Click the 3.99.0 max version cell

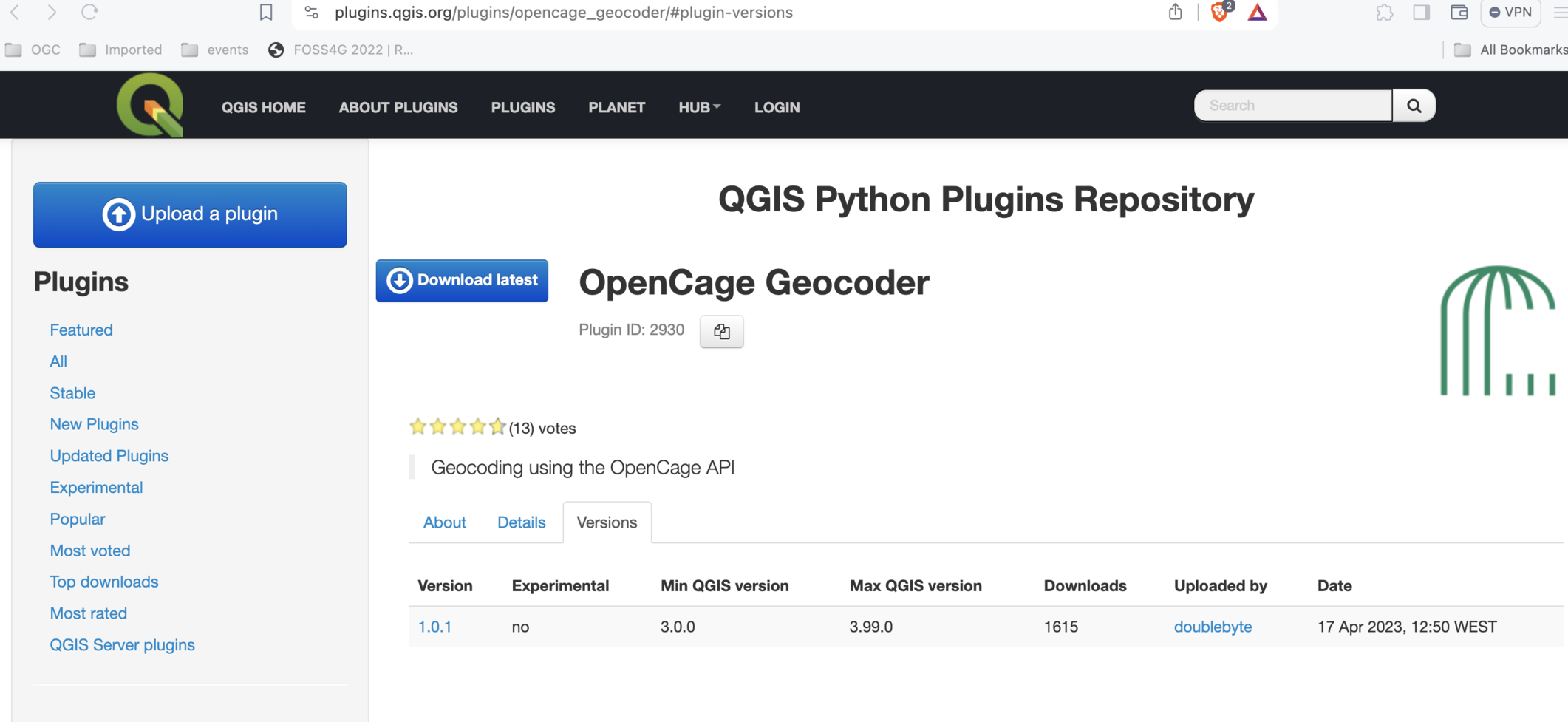(871, 627)
